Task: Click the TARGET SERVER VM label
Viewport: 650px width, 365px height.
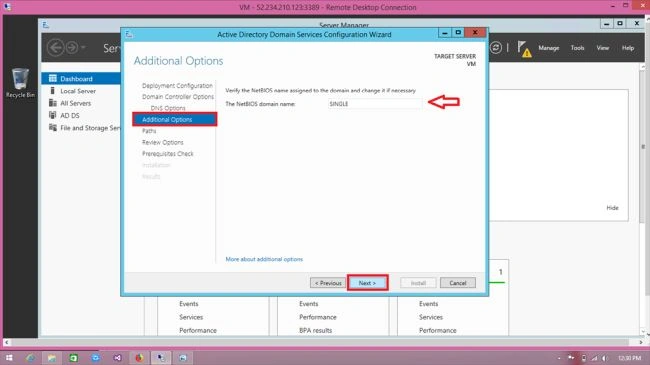Action: click(455, 60)
